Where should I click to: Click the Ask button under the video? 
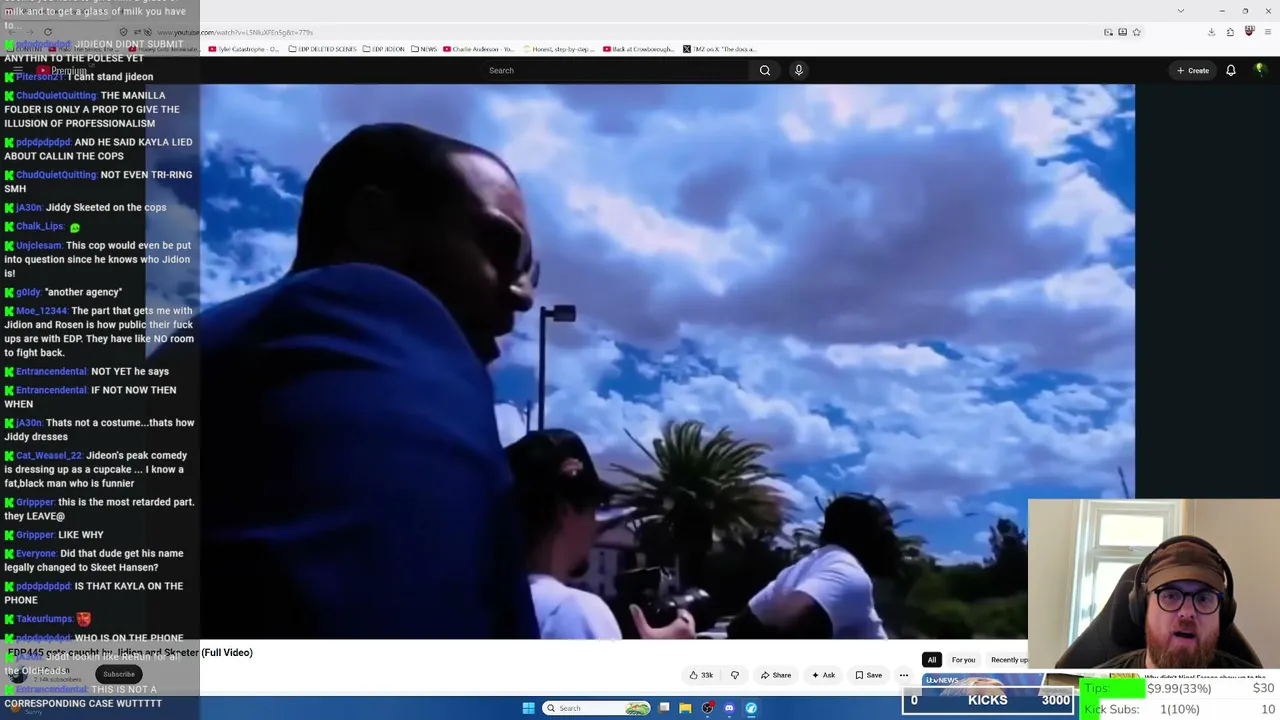[824, 675]
